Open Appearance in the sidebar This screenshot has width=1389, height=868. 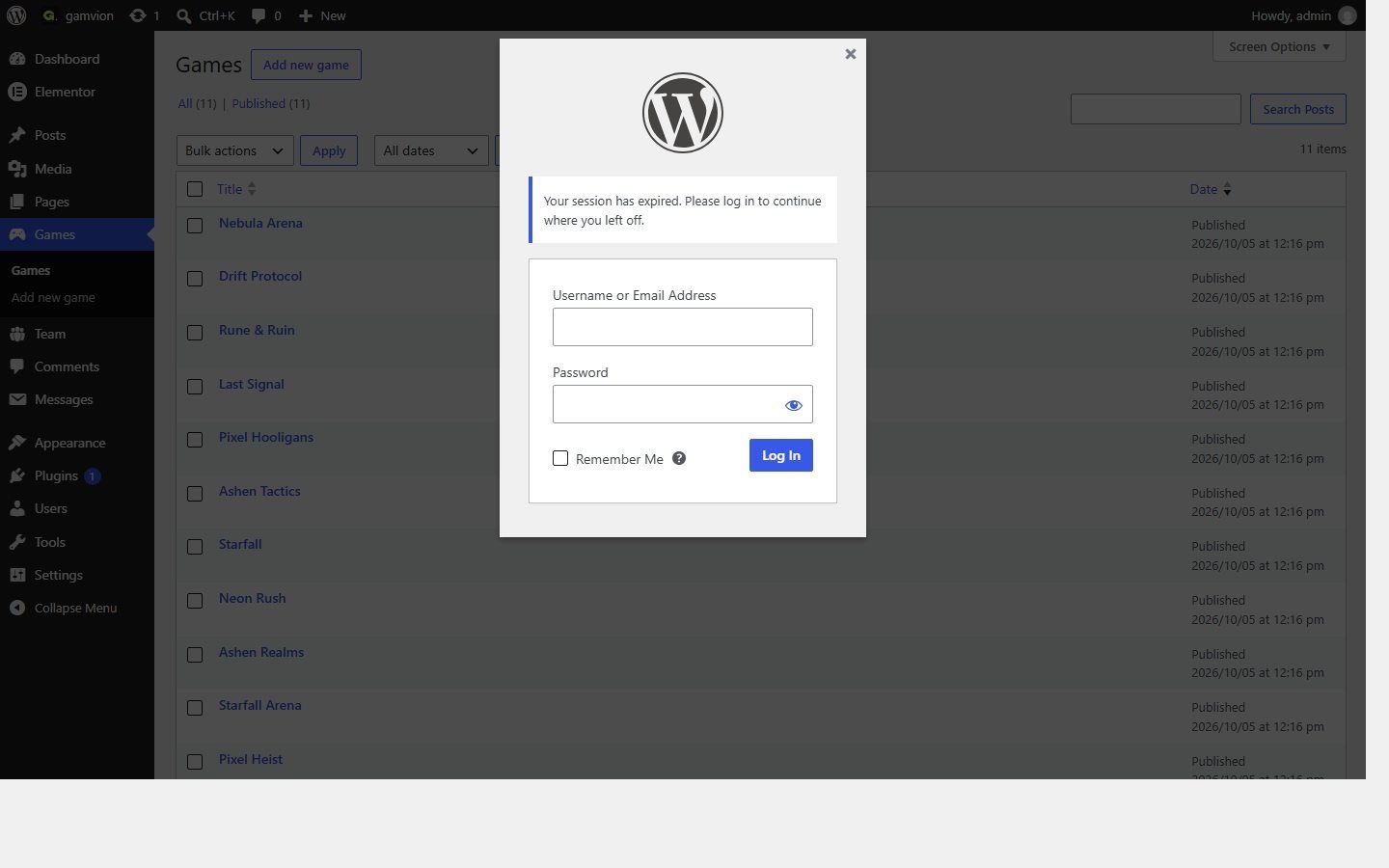[x=77, y=443]
